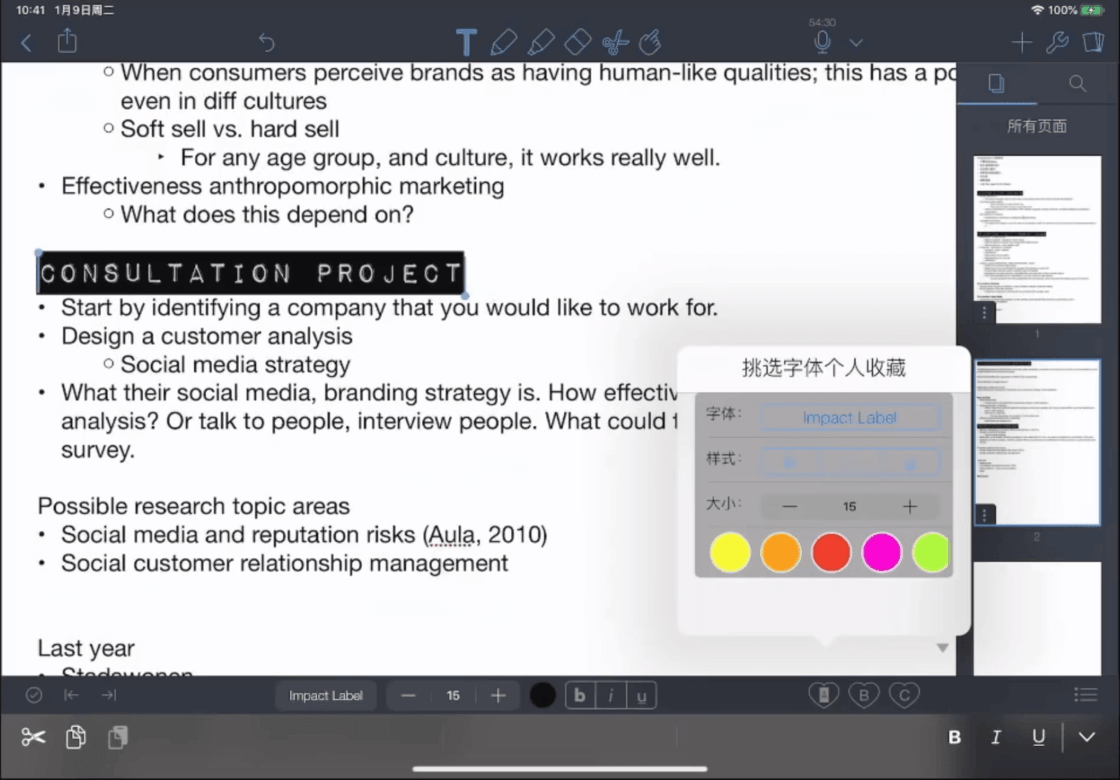Open page 1 thumbnail in sidebar
This screenshot has width=1120, height=780.
[x=1037, y=239]
